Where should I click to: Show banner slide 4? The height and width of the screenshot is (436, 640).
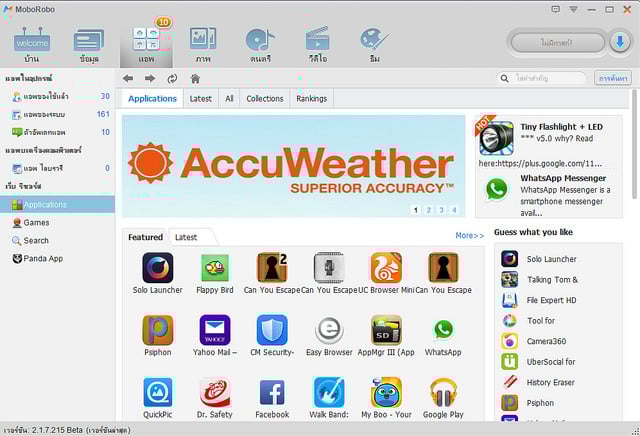pos(454,210)
